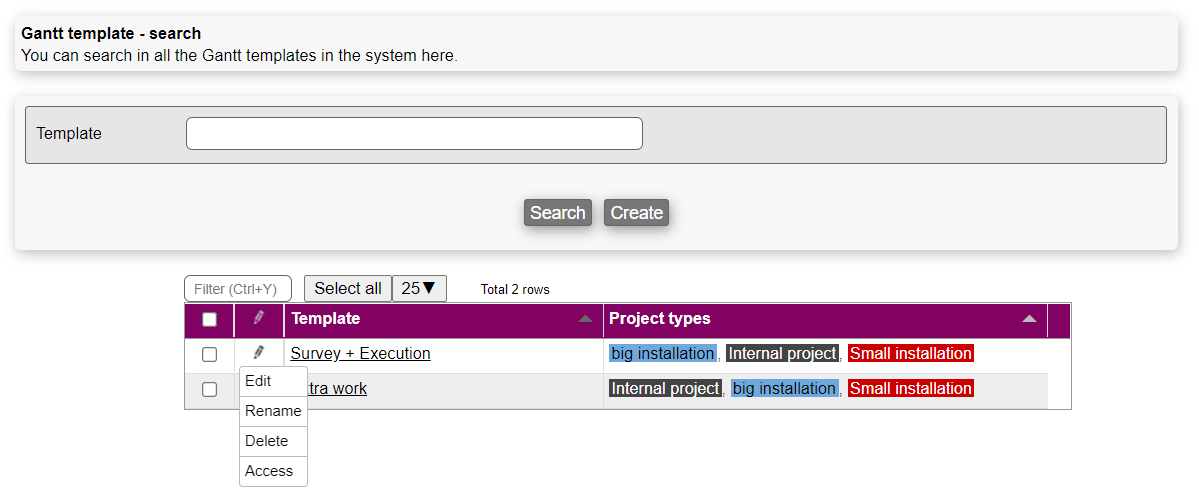Image resolution: width=1199 pixels, height=496 pixels.
Task: Open the Survey + Execution template link
Action: [360, 353]
